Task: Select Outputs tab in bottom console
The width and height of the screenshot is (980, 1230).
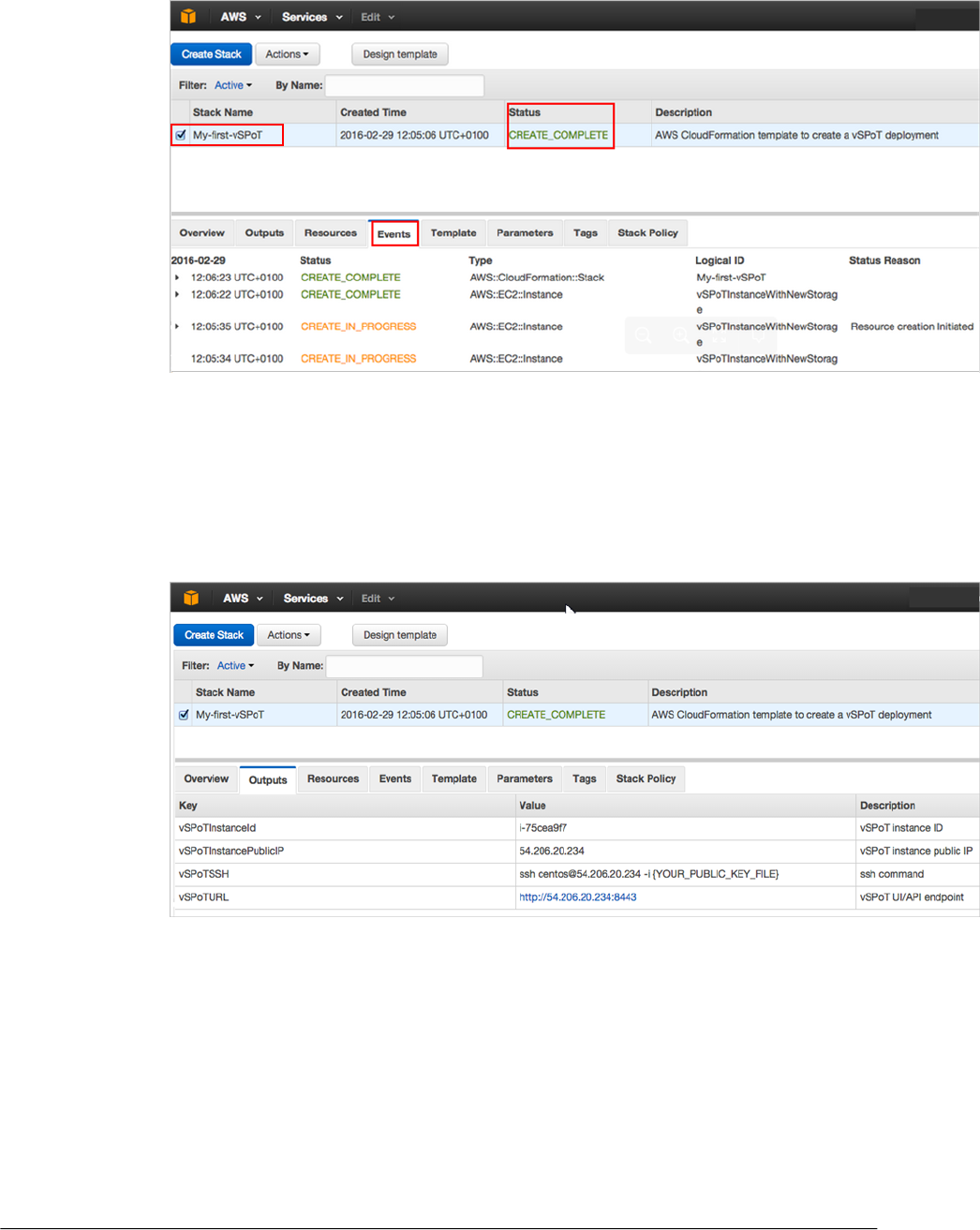Action: pyautogui.click(x=268, y=779)
